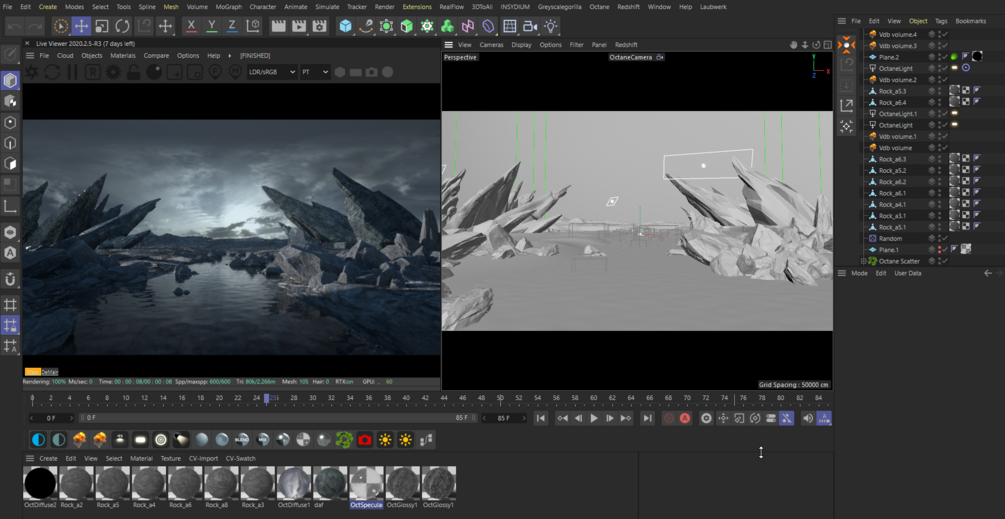Viewport: 1005px width, 519px height.
Task: Click the Cube primitive icon
Action: tap(345, 26)
